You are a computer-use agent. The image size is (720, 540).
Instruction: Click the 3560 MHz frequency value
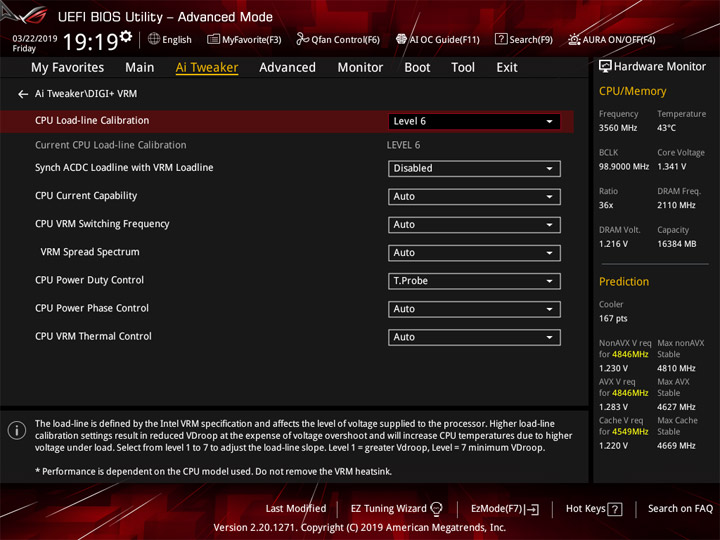[x=618, y=128]
